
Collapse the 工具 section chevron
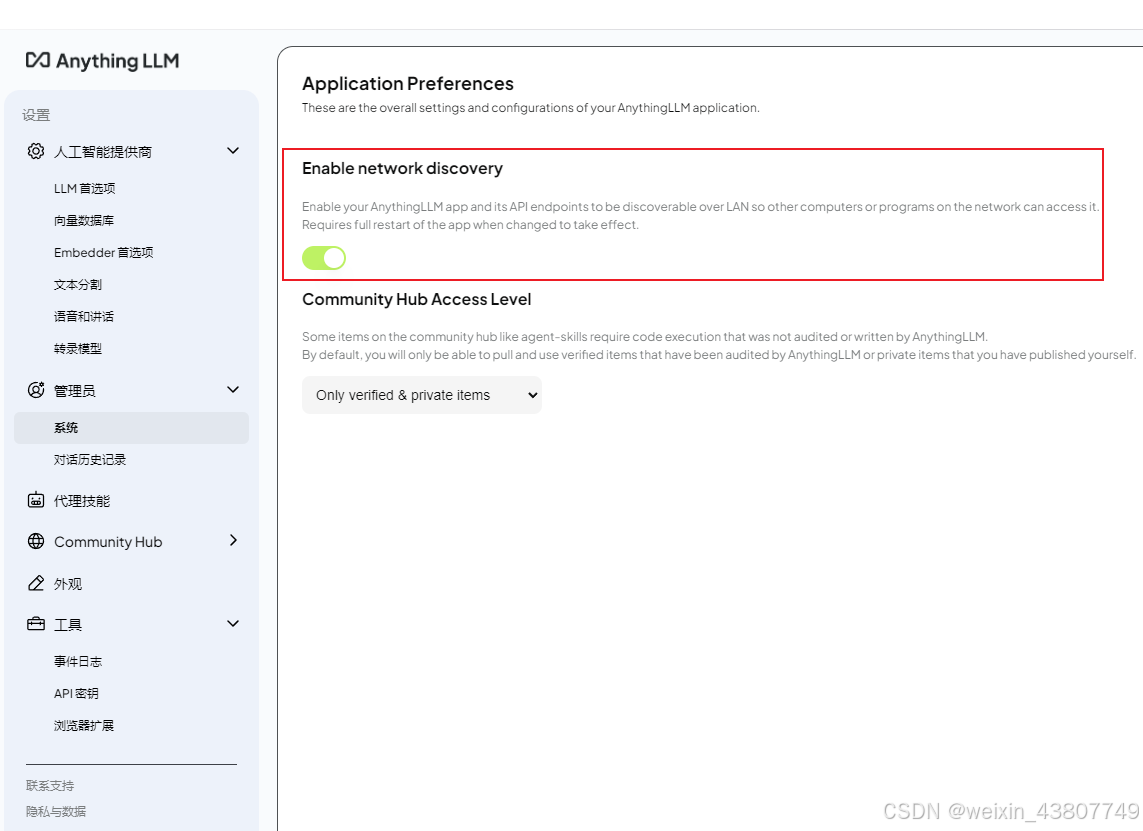233,624
